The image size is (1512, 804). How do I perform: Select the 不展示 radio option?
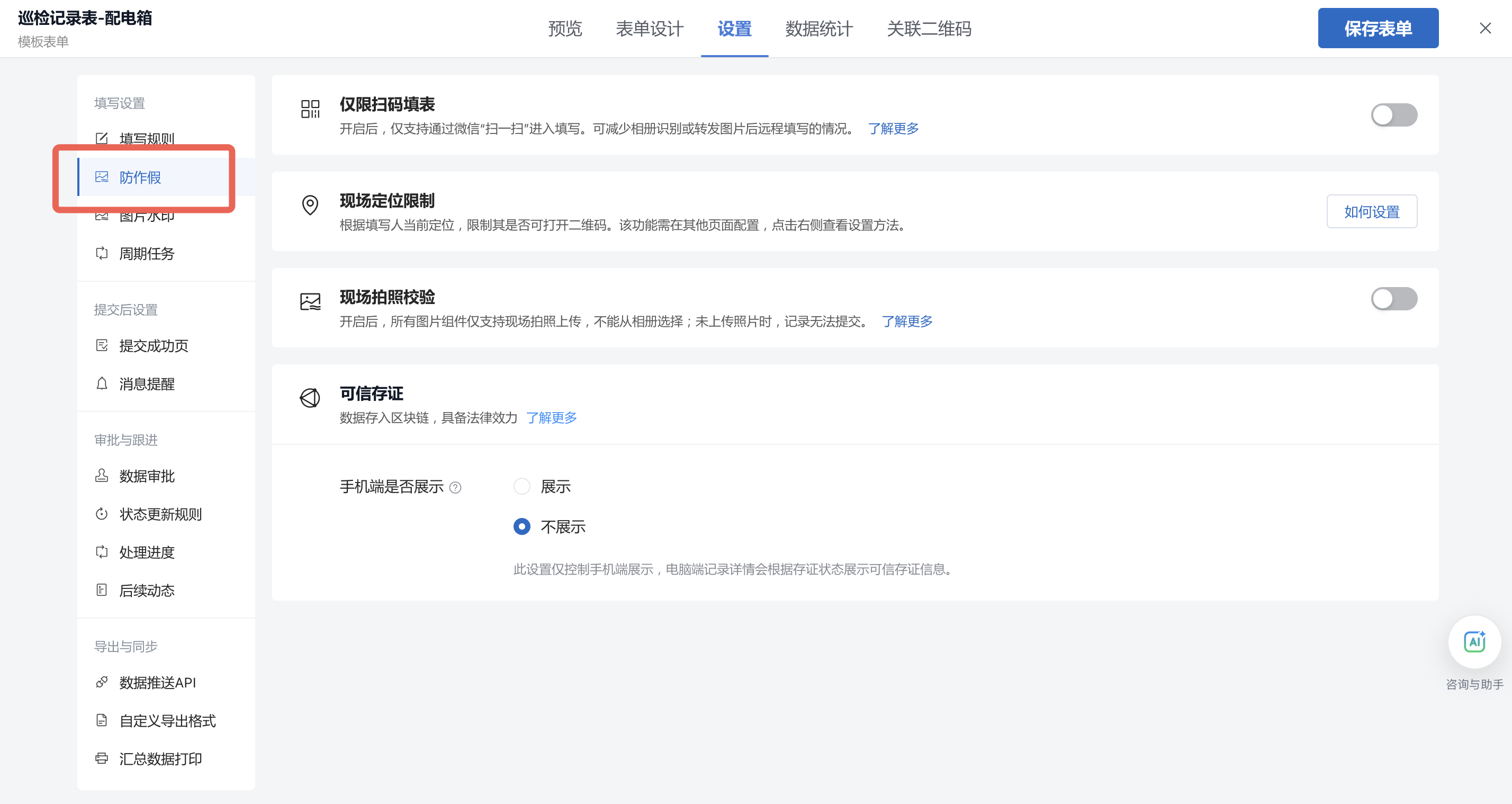coord(522,527)
